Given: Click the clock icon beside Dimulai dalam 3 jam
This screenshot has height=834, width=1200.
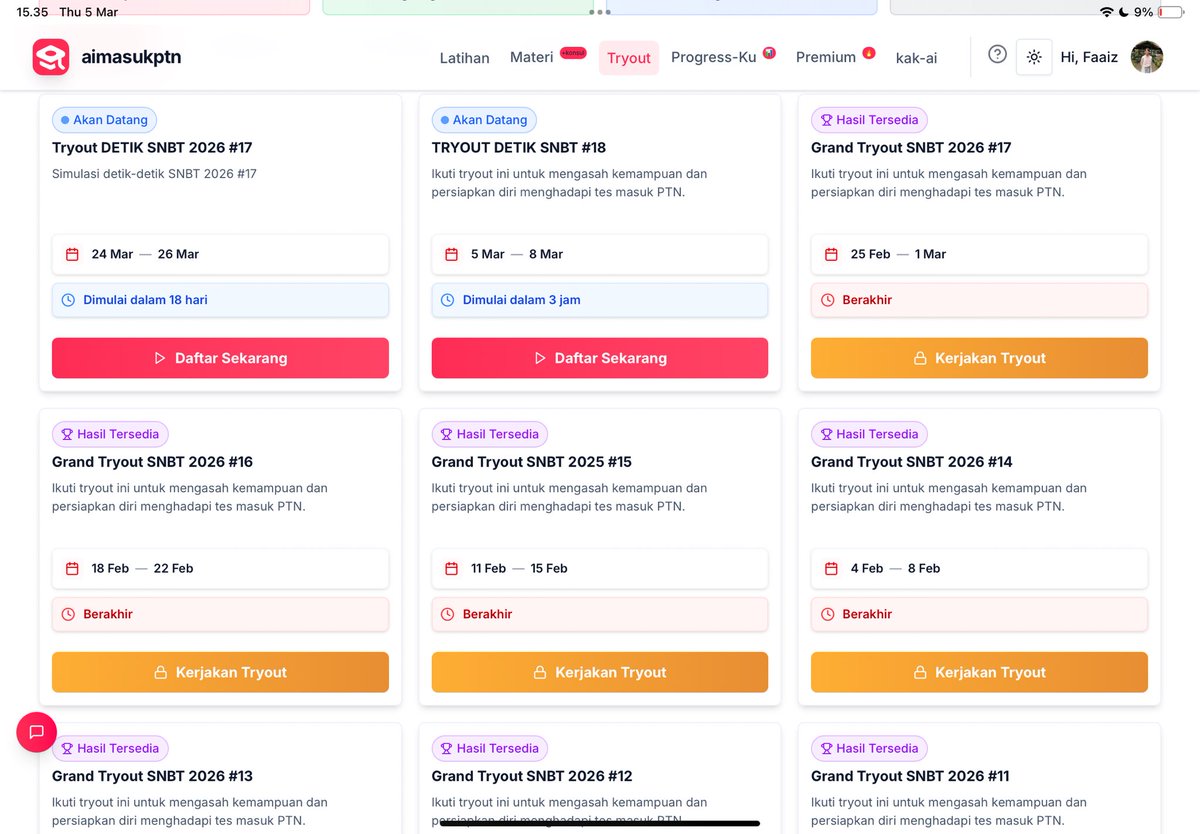Looking at the screenshot, I should (447, 300).
